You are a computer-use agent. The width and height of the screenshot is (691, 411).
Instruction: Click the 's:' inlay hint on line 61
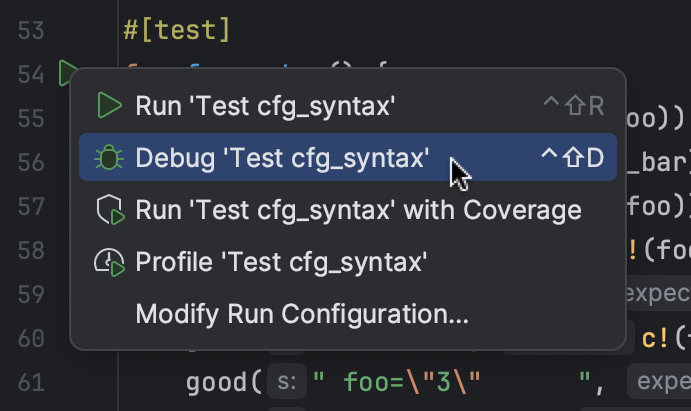[286, 382]
